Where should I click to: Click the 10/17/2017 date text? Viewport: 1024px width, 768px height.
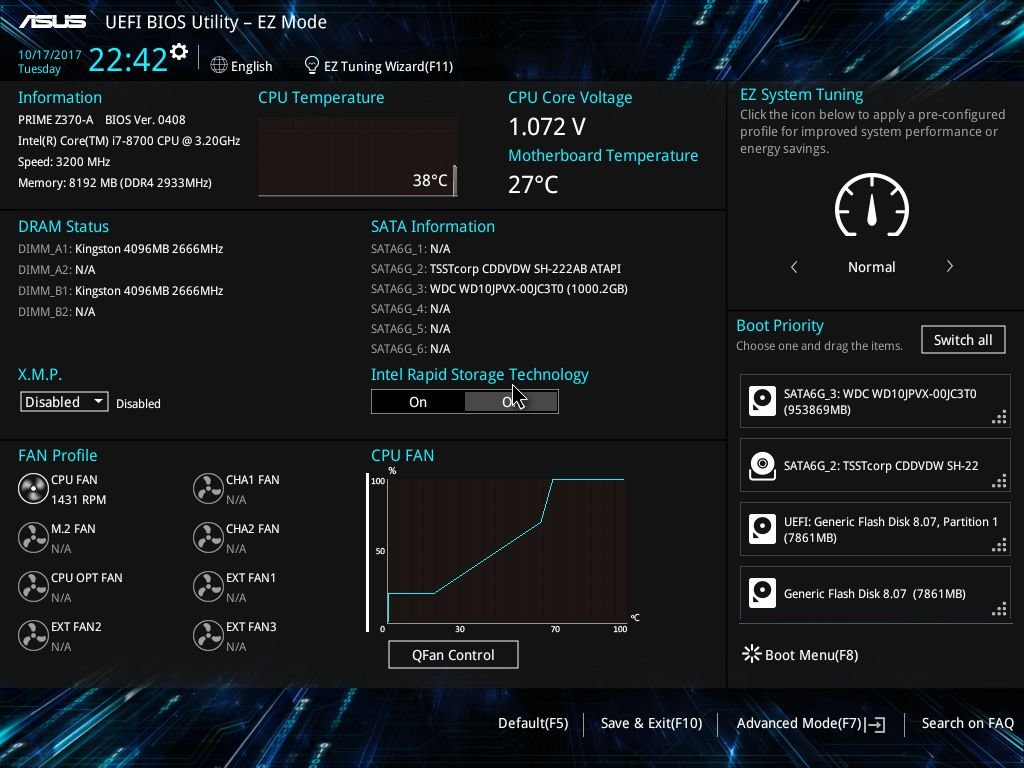(x=50, y=54)
